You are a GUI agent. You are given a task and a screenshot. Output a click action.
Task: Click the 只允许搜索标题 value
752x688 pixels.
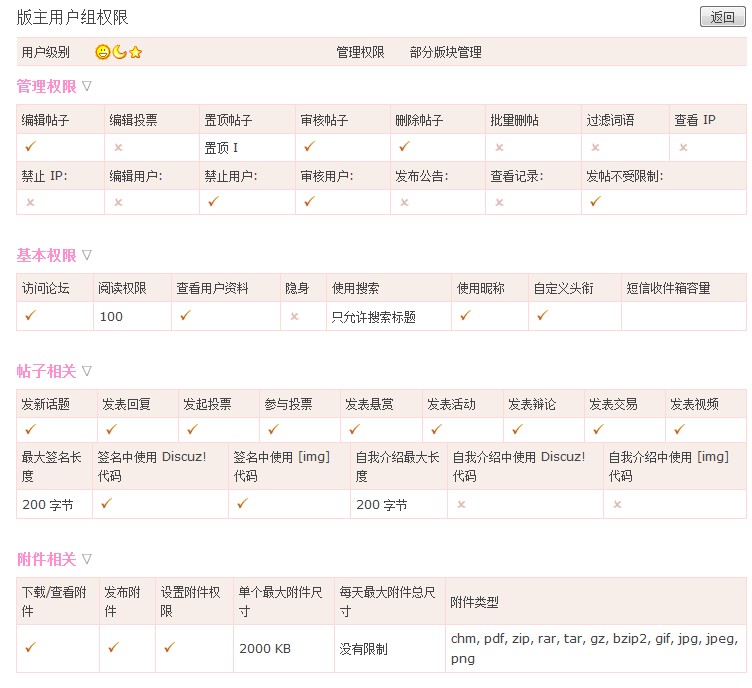point(373,317)
